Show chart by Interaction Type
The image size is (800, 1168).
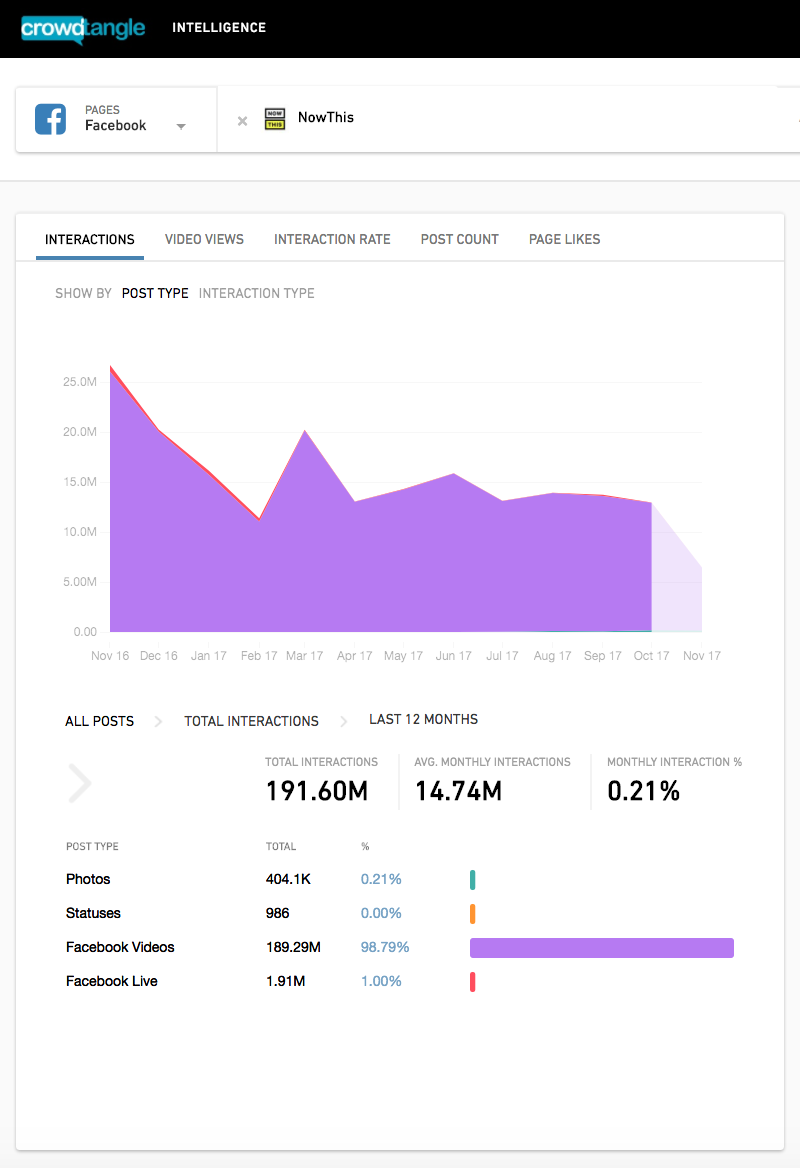(x=256, y=294)
